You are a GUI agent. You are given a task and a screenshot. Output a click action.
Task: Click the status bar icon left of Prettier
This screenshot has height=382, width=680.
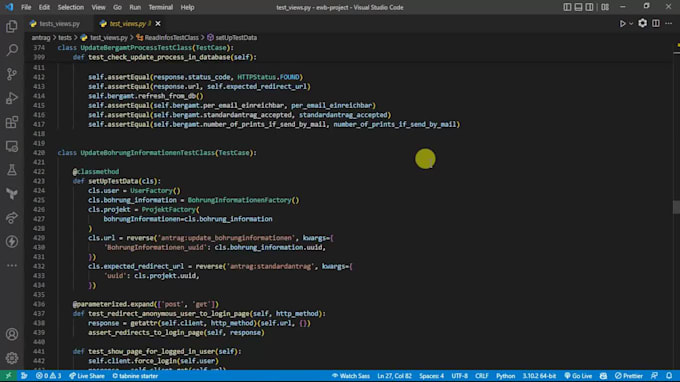pyautogui.click(x=603, y=376)
